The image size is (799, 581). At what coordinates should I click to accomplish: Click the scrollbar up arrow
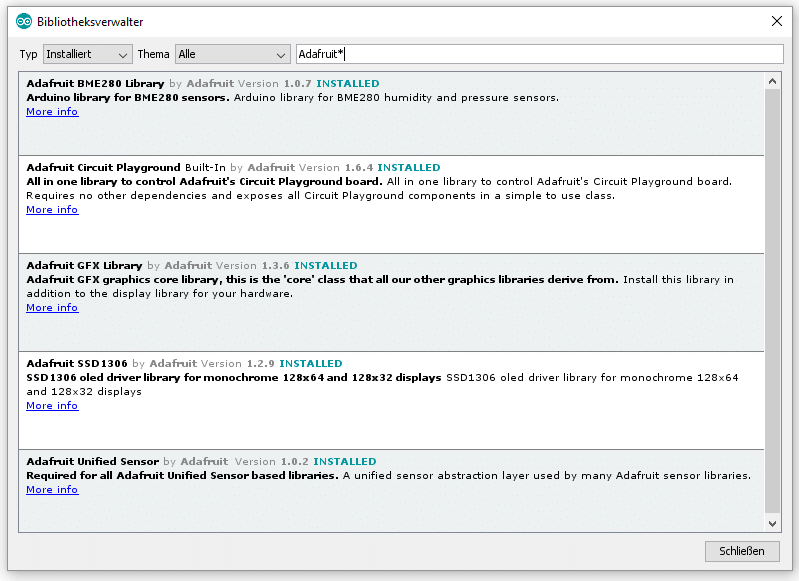pyautogui.click(x=773, y=81)
